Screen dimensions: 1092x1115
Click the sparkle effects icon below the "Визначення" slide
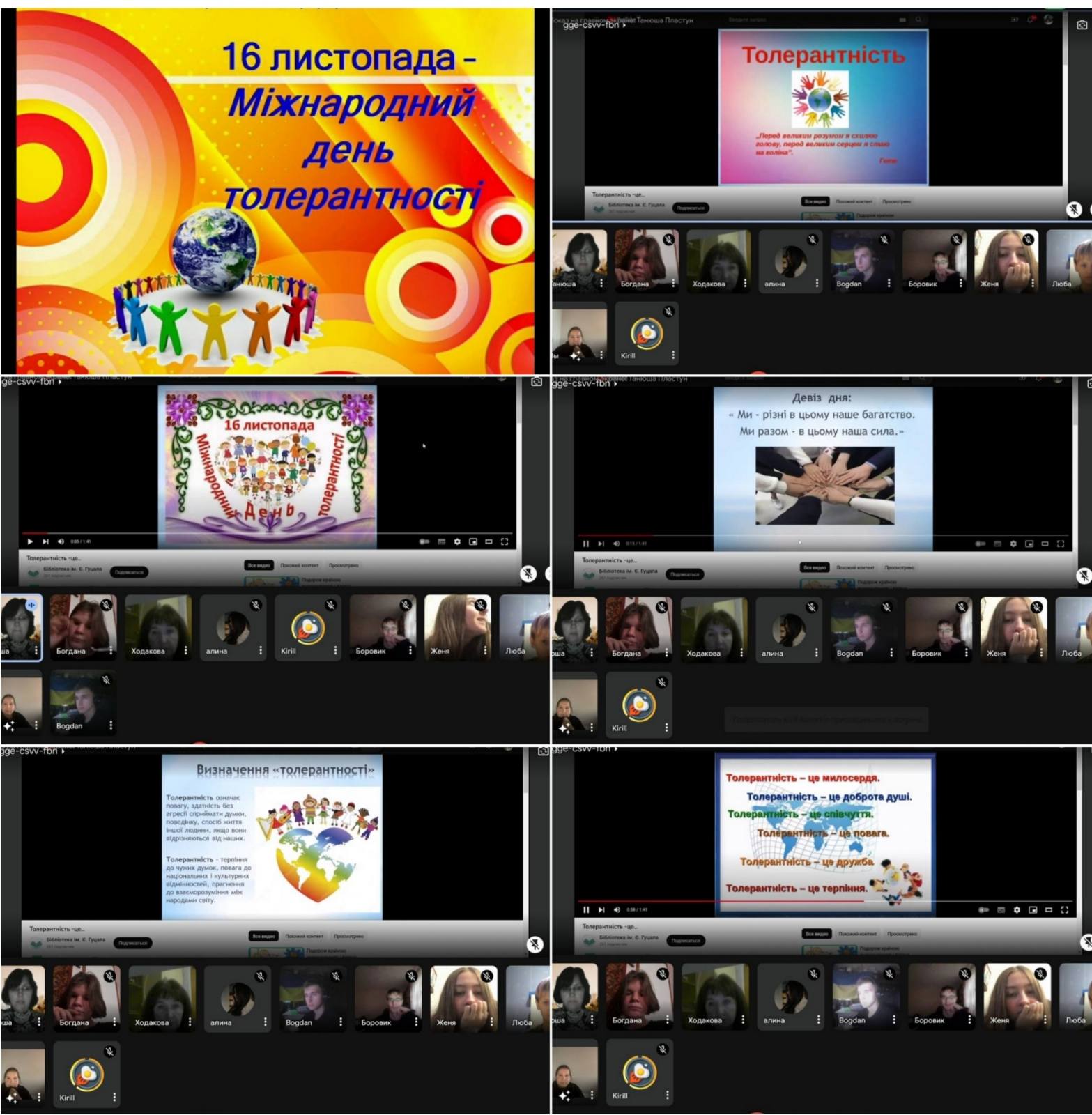(12, 1098)
